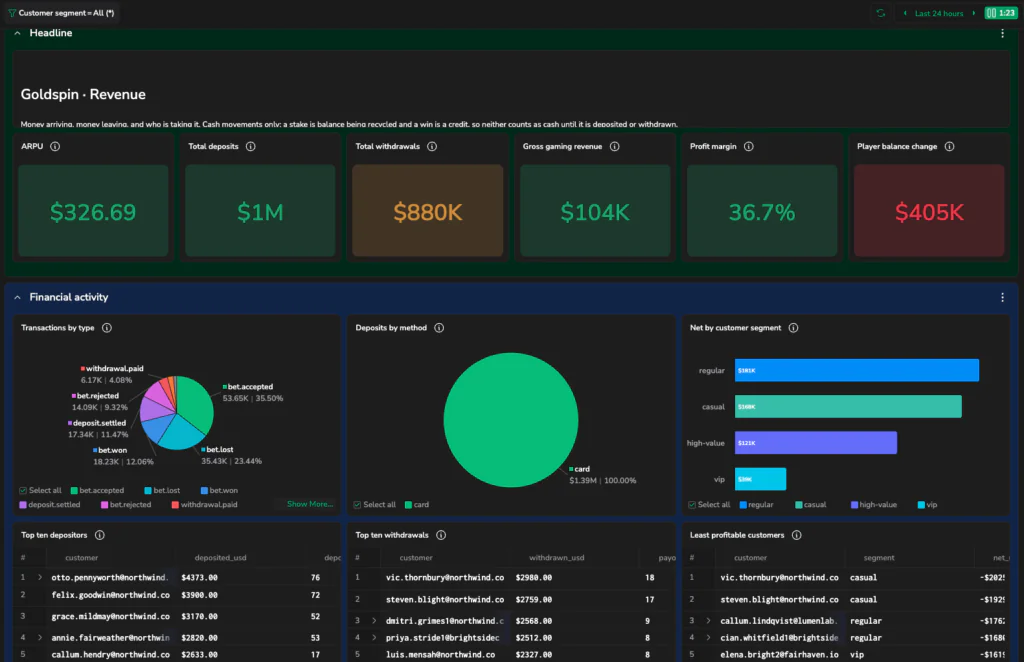
Task: Expand priya.stride1@brightside withdrawal row
Action: (374, 637)
